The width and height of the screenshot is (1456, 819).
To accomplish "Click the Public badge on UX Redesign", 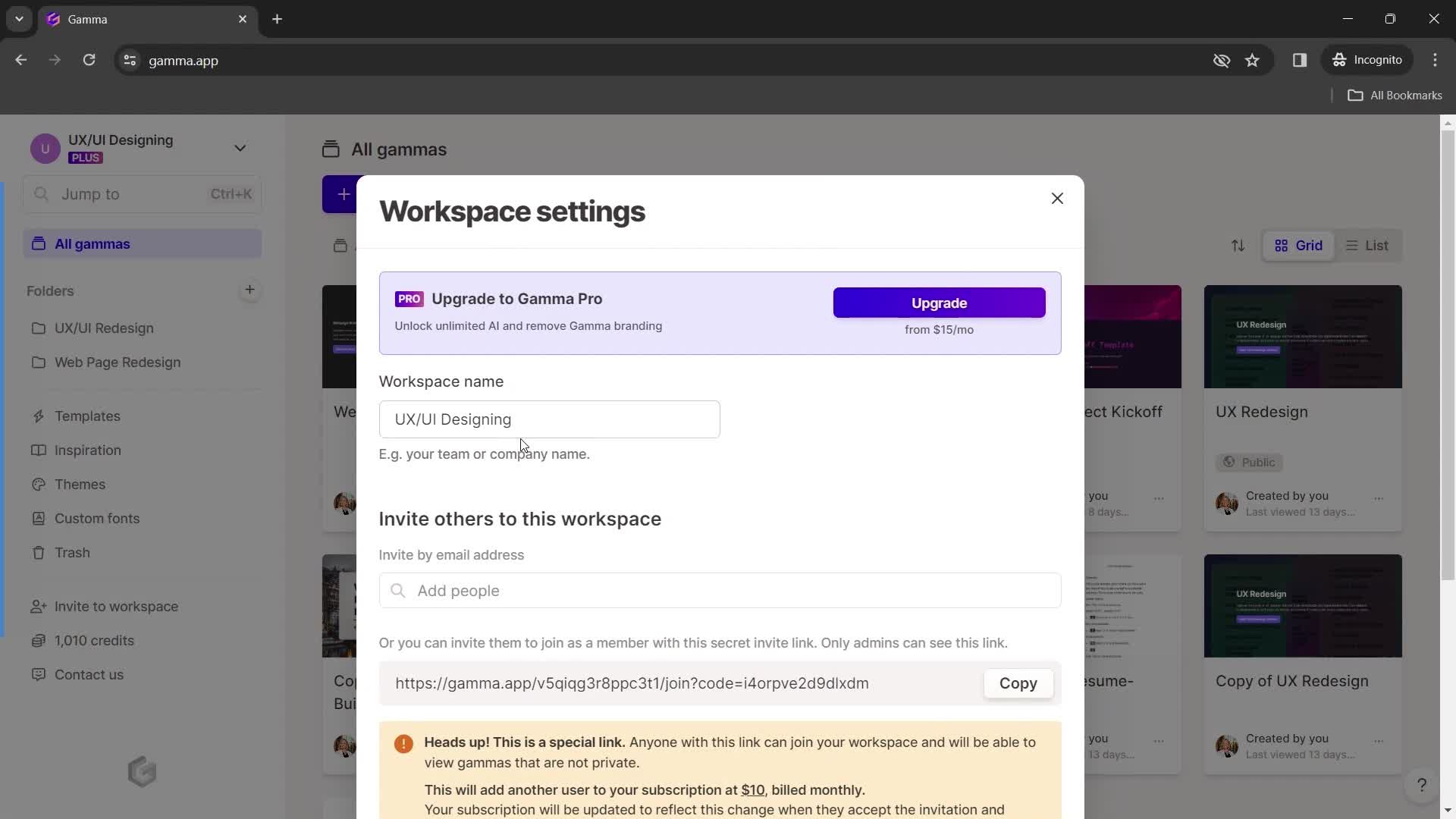I will (1249, 463).
